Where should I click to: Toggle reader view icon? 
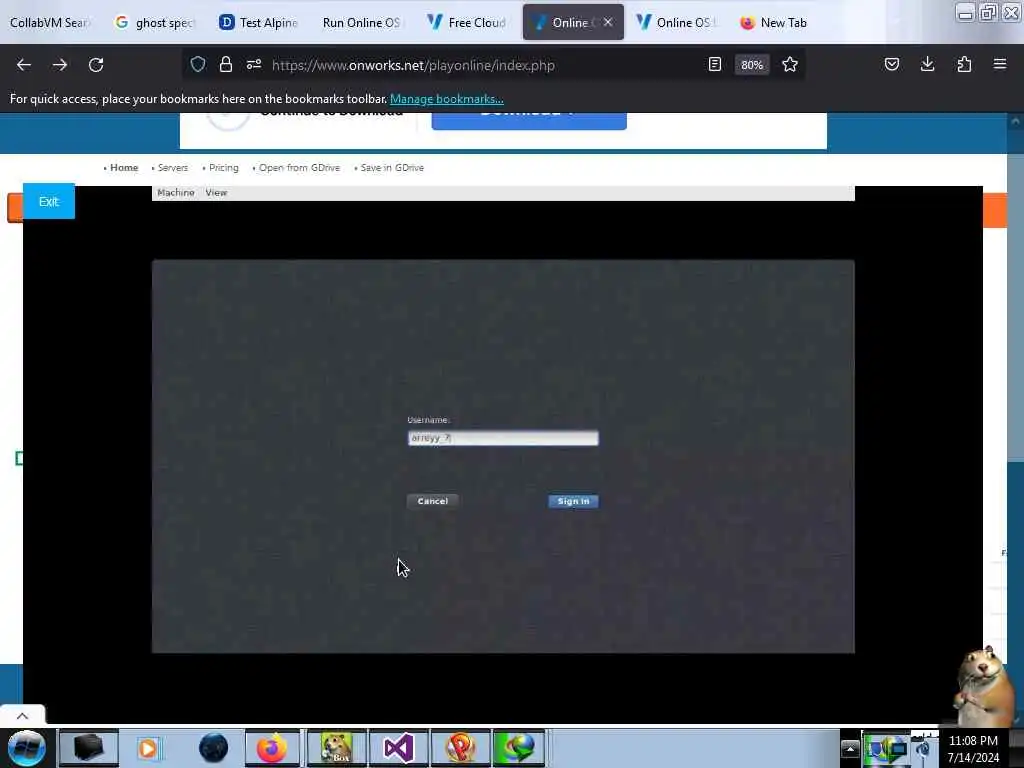pyautogui.click(x=714, y=64)
